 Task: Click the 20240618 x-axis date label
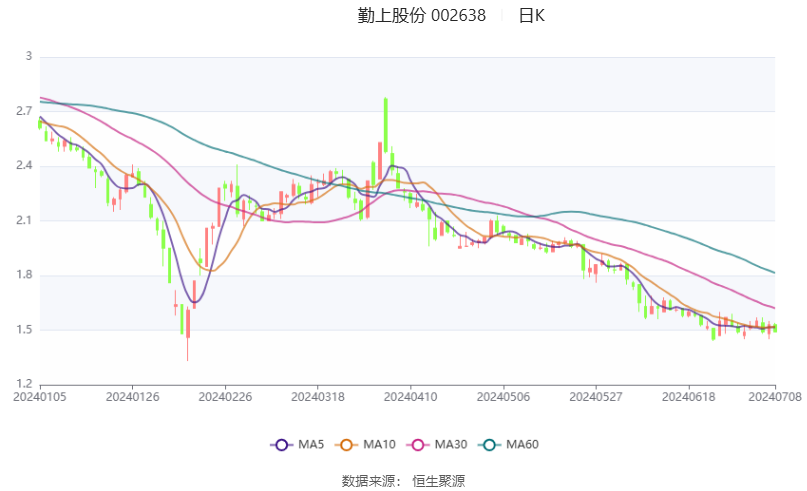(x=688, y=397)
